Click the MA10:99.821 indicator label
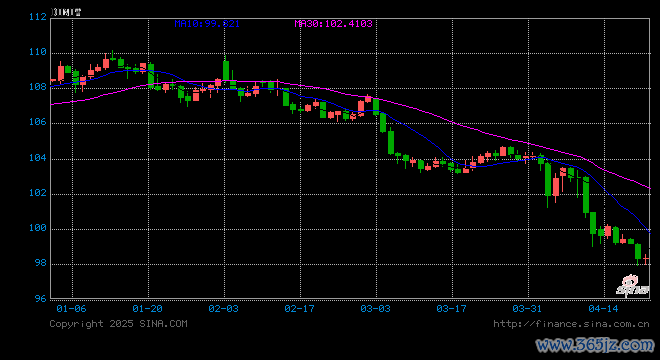Viewport: 660px width, 360px height. pyautogui.click(x=207, y=24)
